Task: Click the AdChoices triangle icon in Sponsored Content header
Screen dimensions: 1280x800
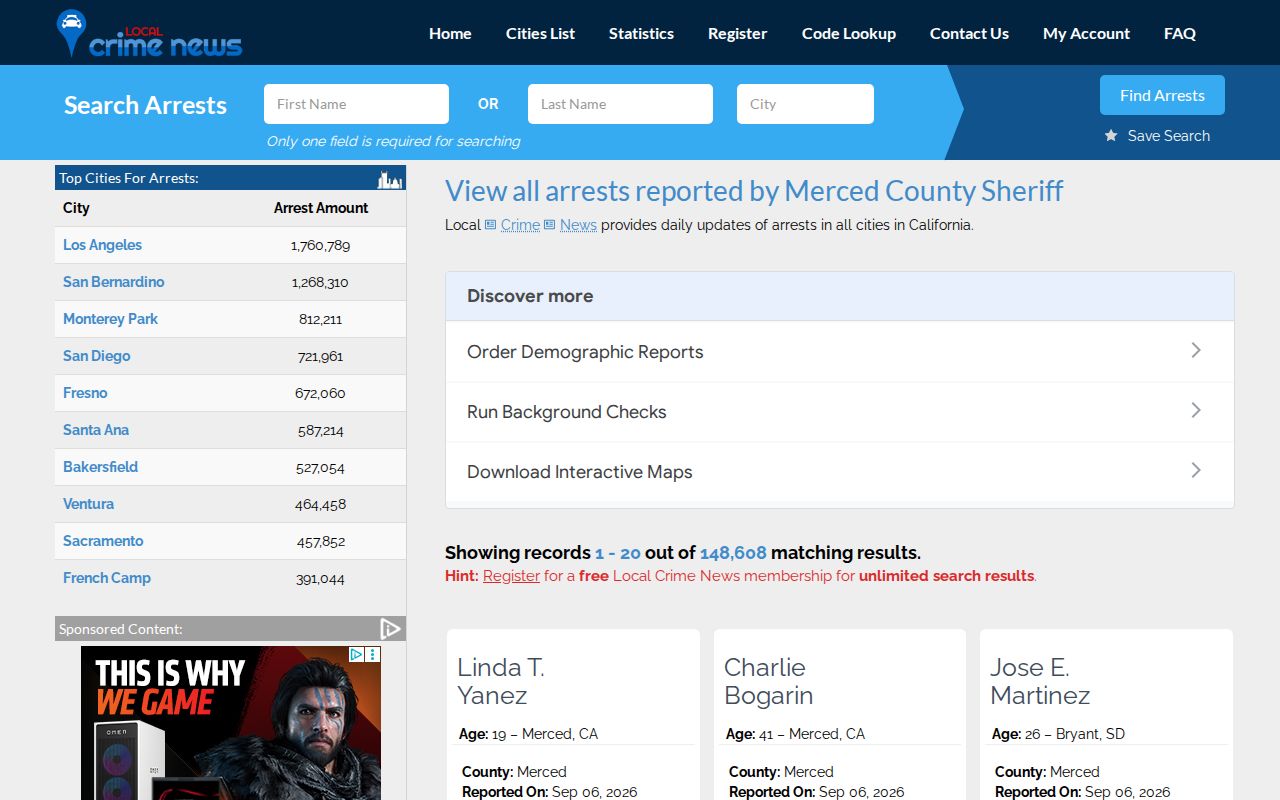Action: (x=390, y=628)
